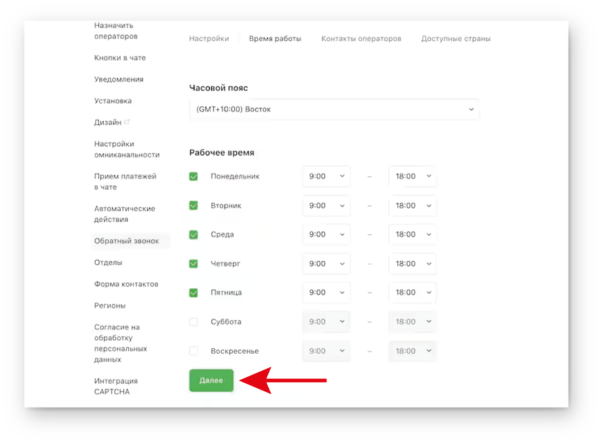Click the Часовой пояс heading
600x443 pixels.
(x=218, y=88)
